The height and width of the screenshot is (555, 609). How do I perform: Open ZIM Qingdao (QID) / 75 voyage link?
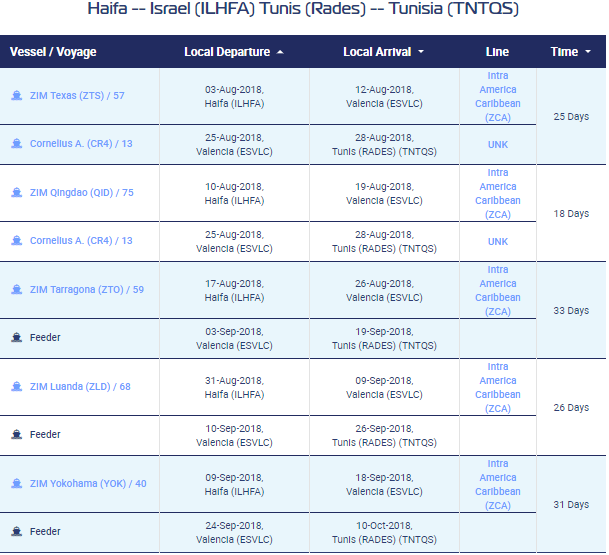click(x=82, y=193)
